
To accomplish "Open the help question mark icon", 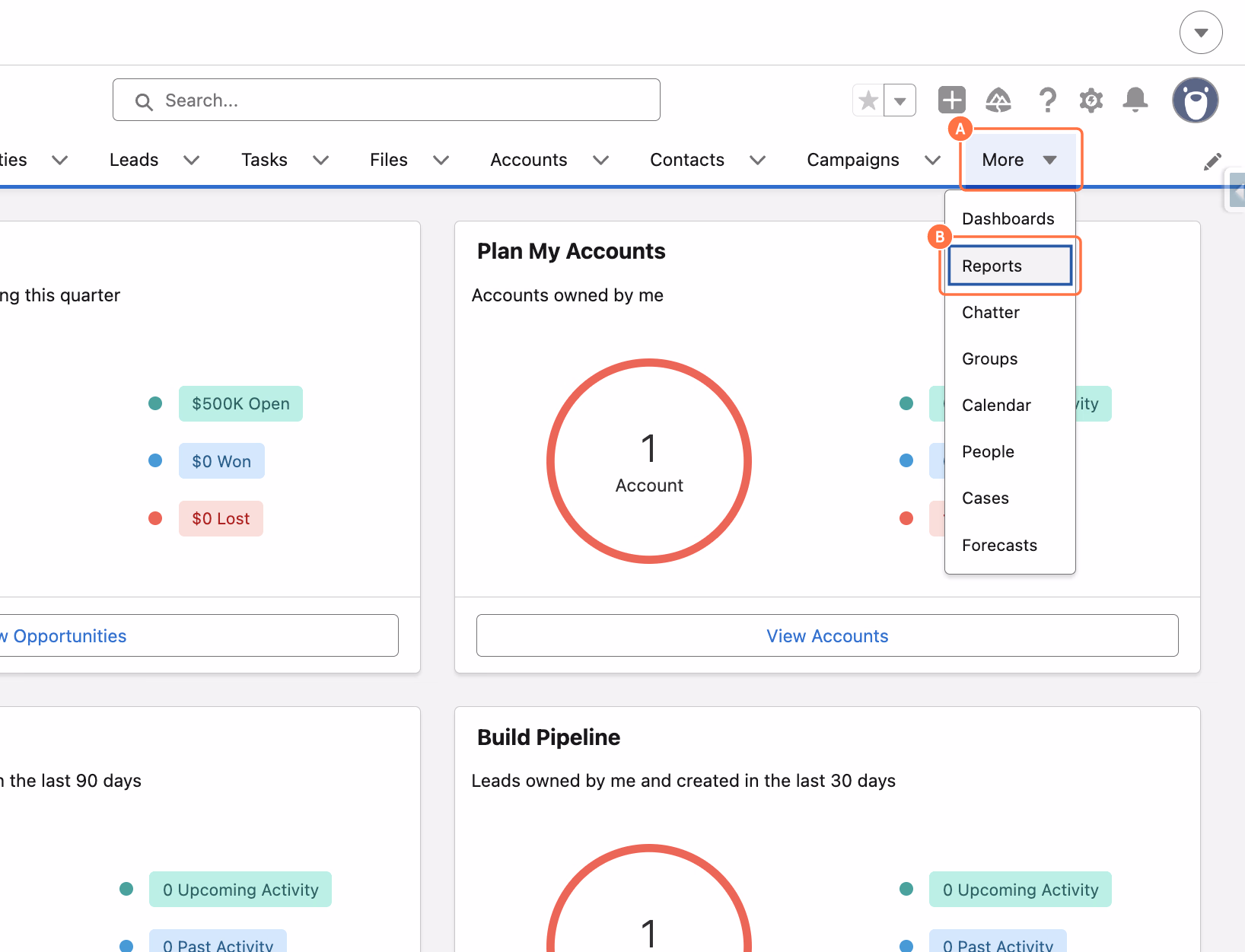I will point(1048,100).
